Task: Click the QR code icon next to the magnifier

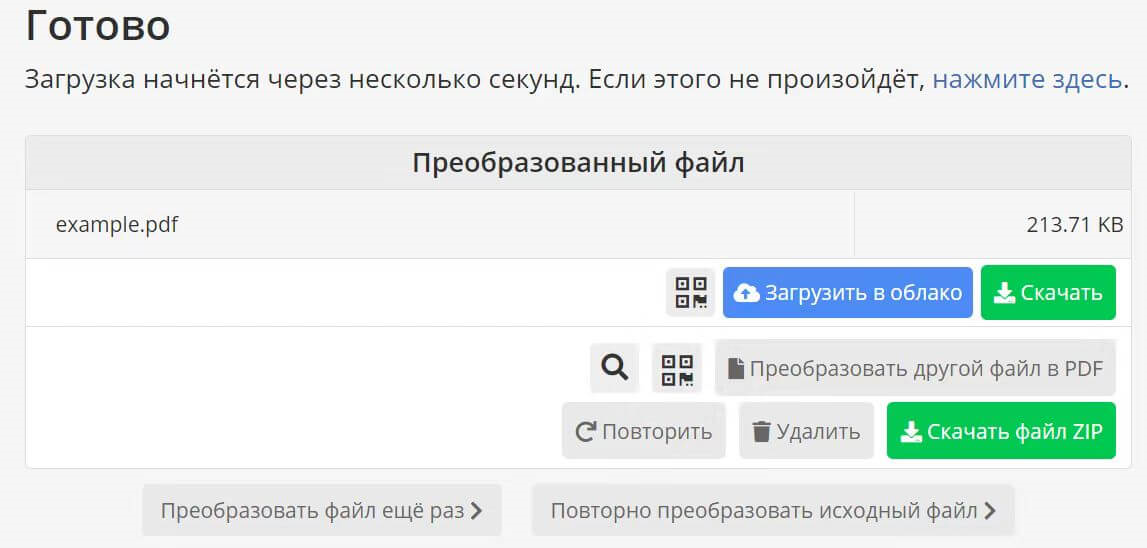Action: click(677, 368)
